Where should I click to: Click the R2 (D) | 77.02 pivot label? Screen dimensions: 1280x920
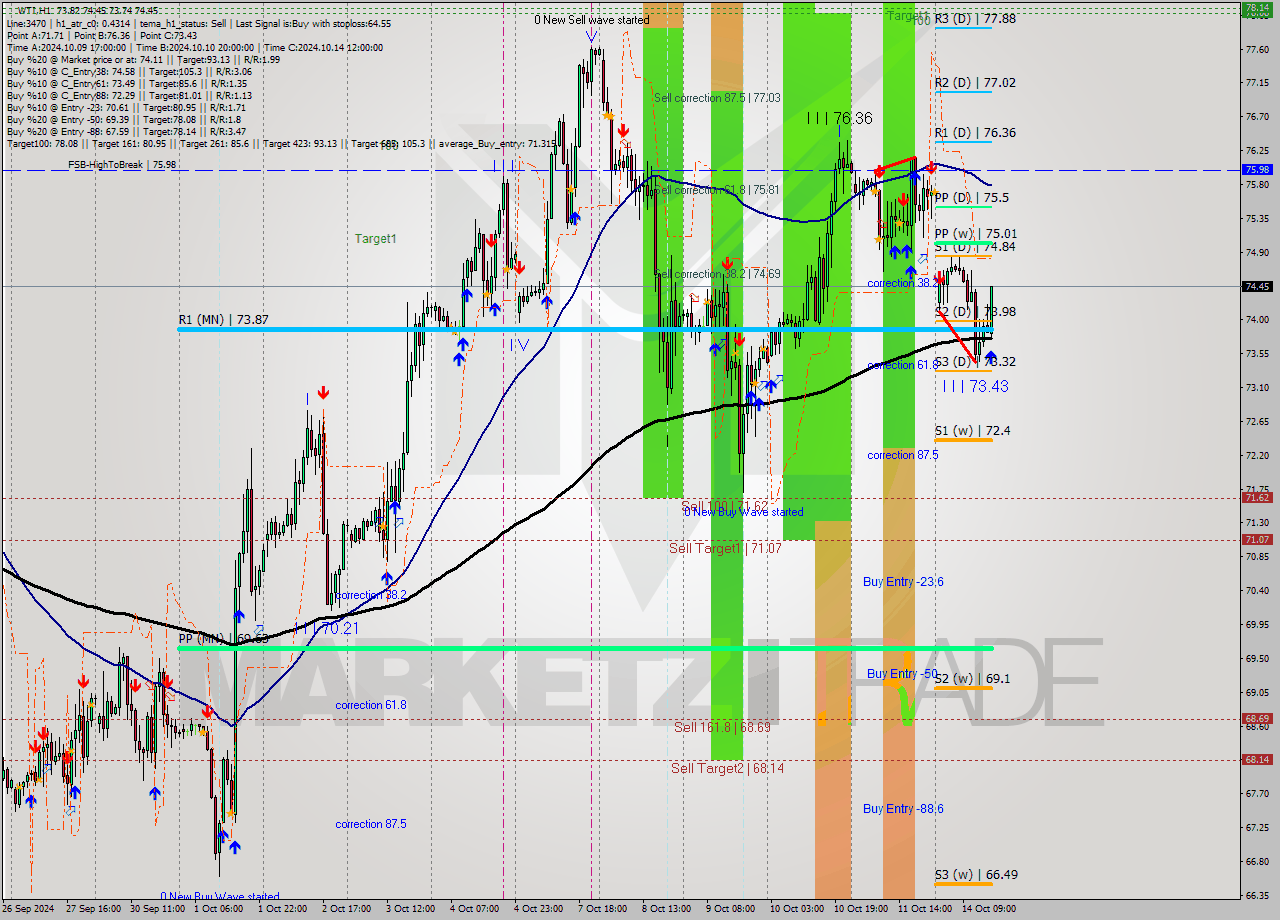click(x=975, y=83)
